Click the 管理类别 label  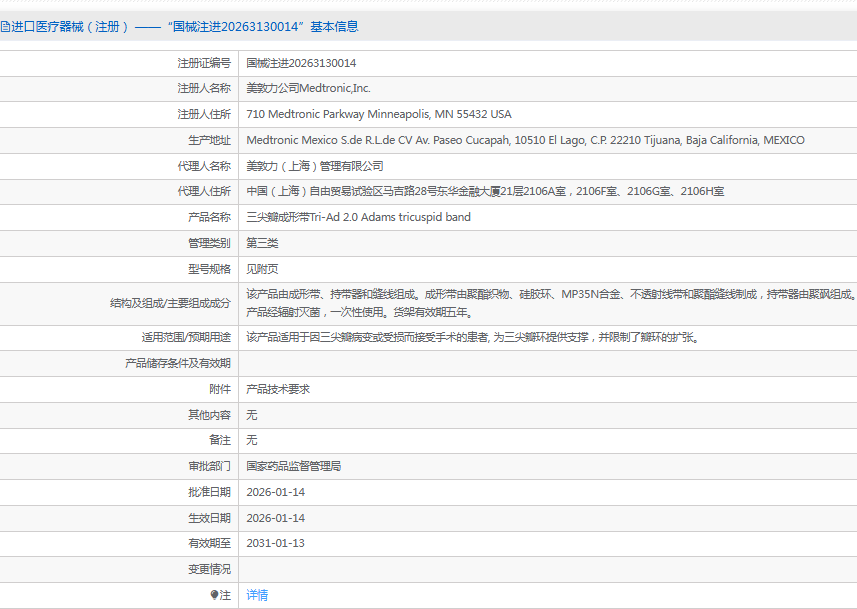(209, 243)
